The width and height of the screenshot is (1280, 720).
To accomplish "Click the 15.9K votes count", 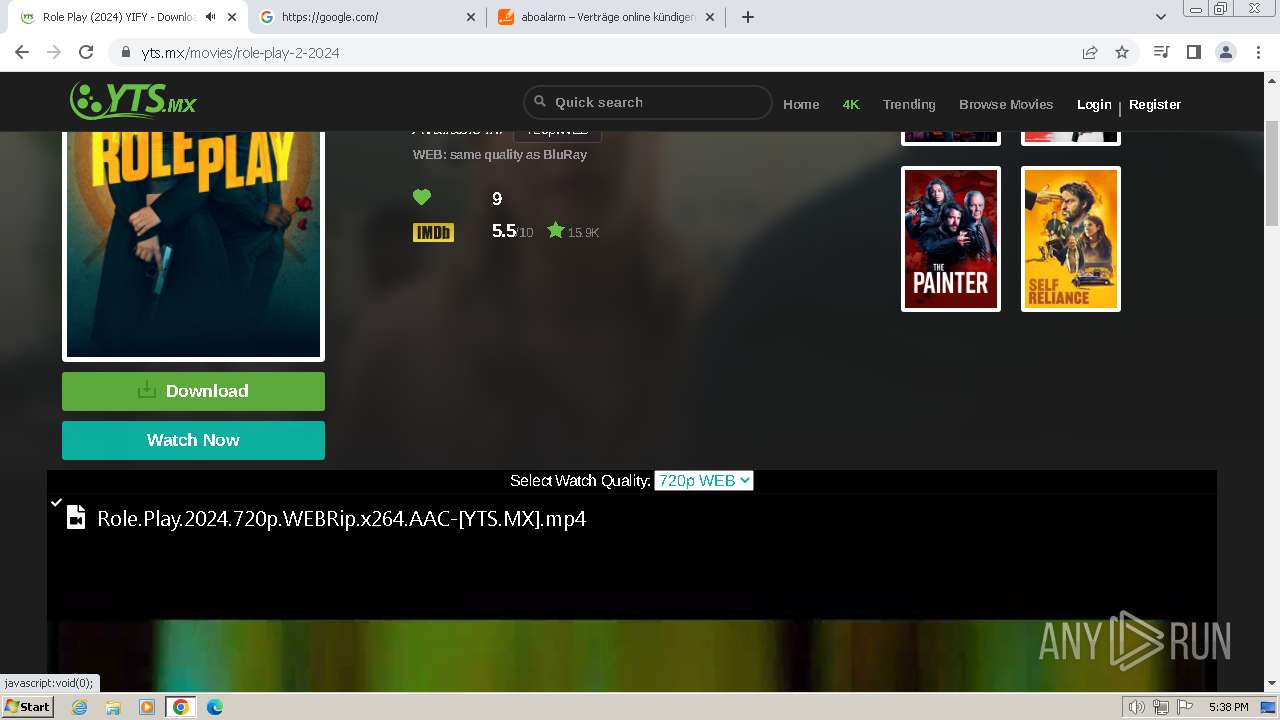I will point(583,232).
